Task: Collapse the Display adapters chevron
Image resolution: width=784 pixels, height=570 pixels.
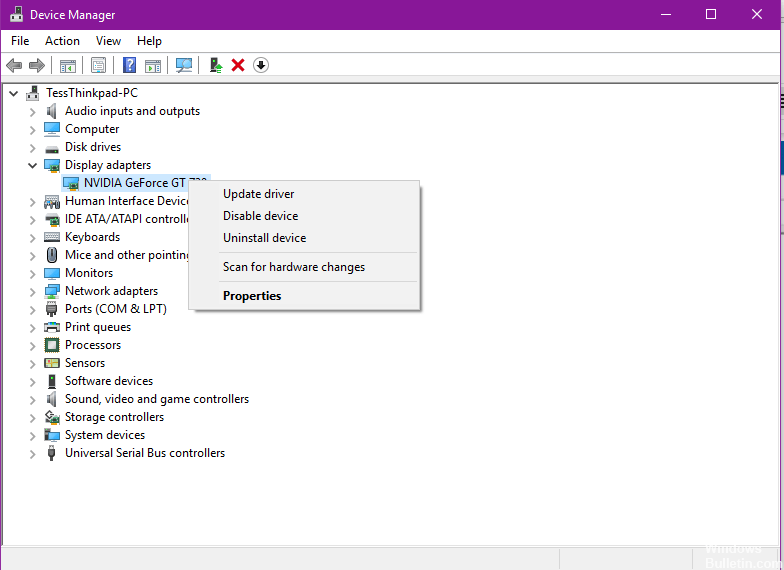Action: point(32,166)
